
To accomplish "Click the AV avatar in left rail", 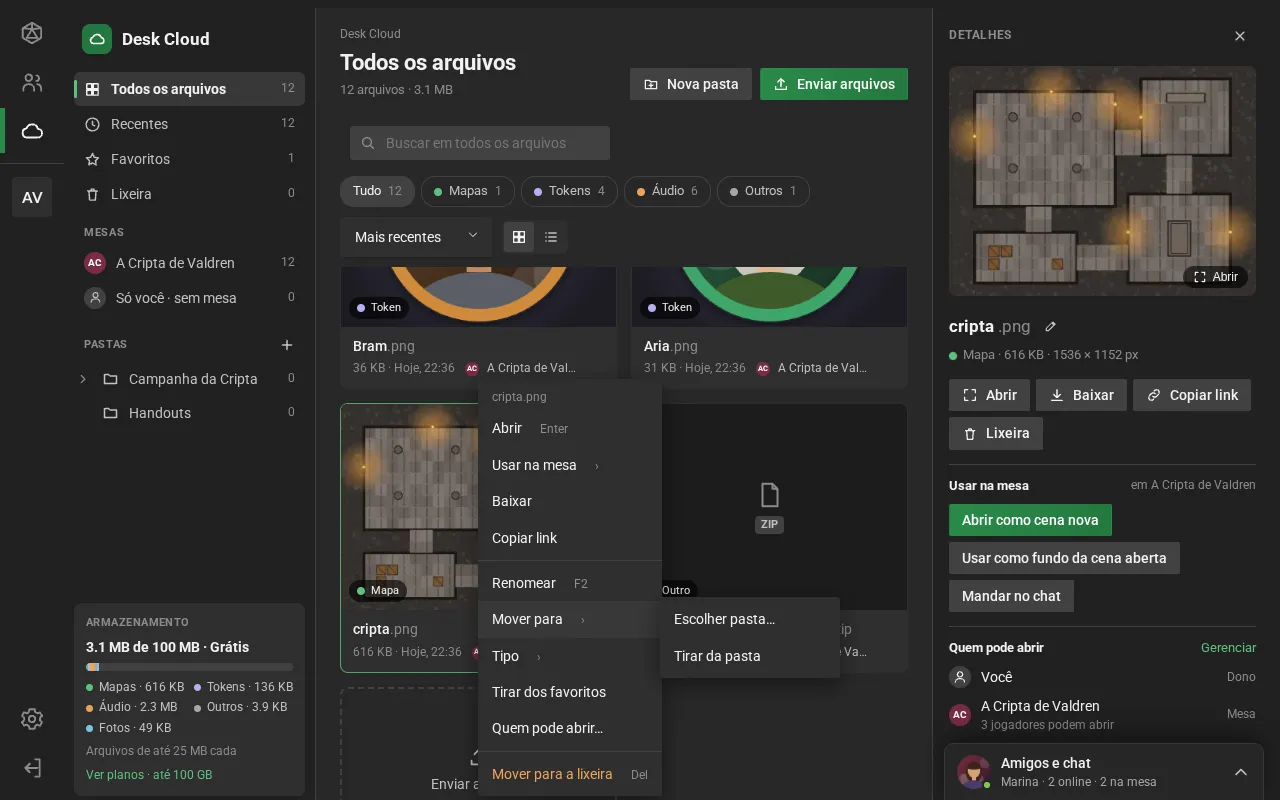I will coord(32,197).
